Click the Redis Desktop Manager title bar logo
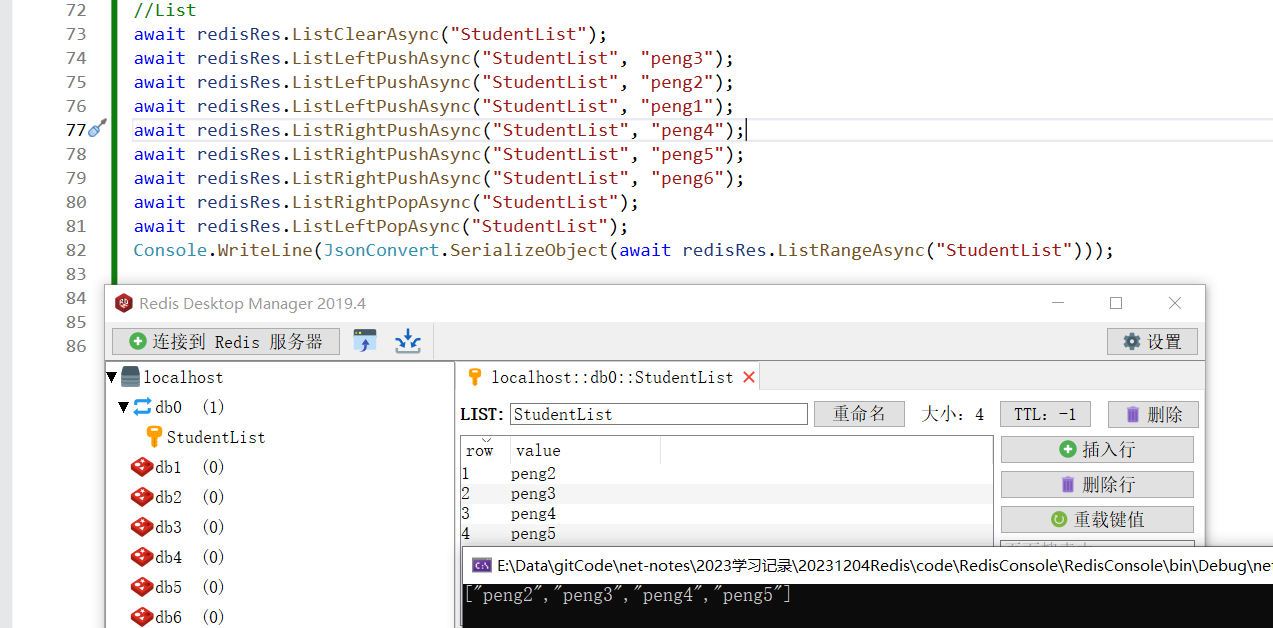Screen dimensions: 1273x628 tap(124, 303)
